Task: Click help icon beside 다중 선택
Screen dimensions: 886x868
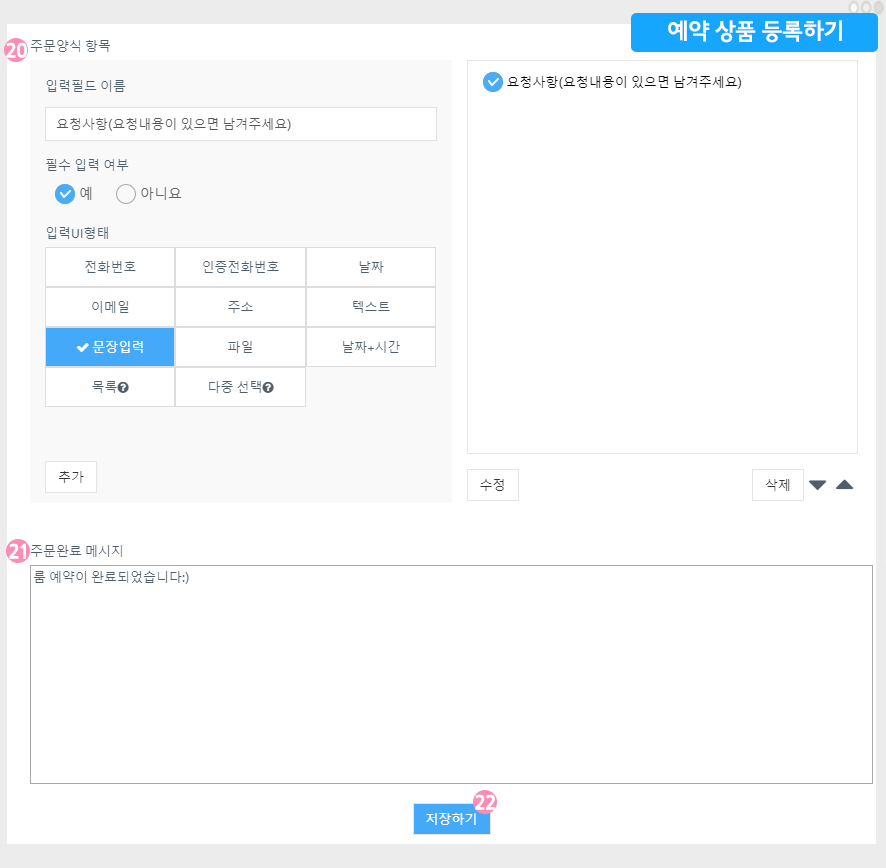Action: click(x=268, y=387)
